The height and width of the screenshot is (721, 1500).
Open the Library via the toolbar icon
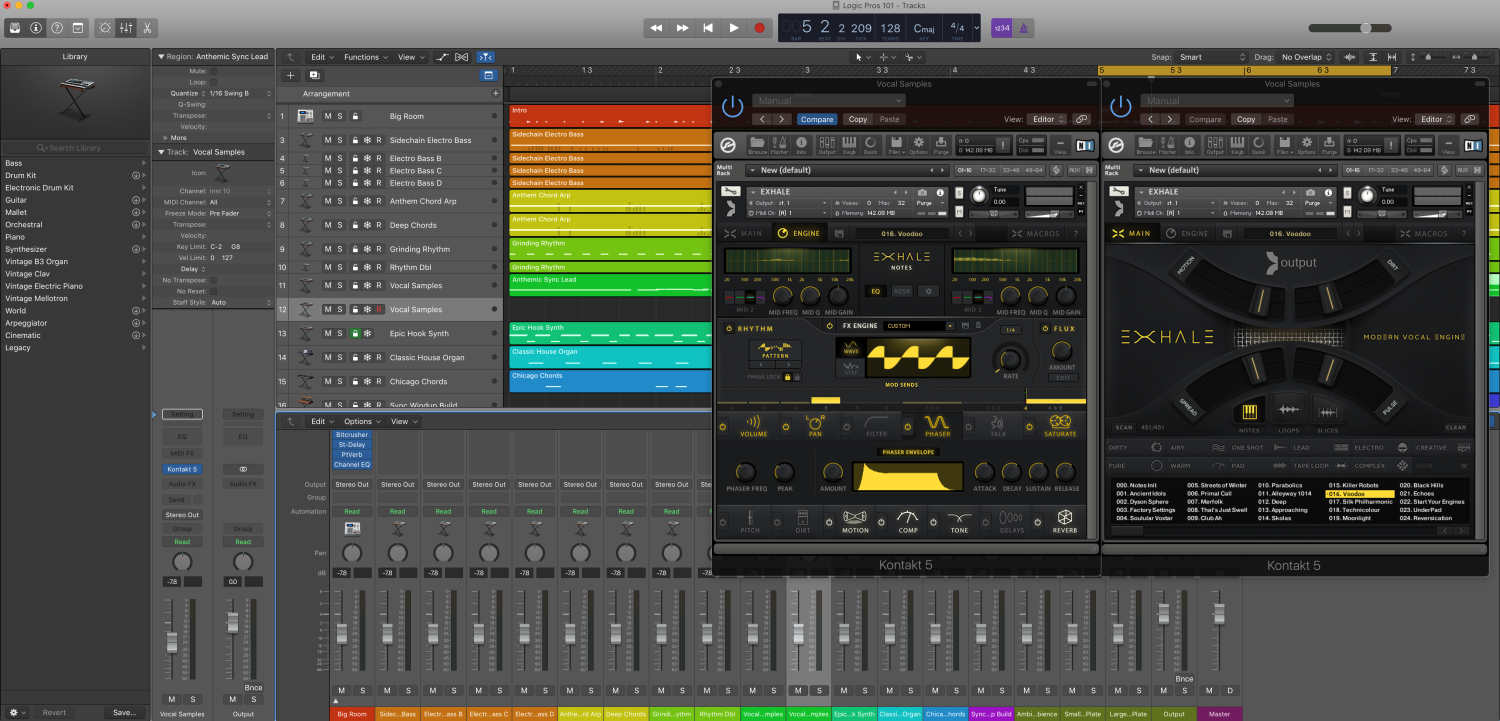15,28
